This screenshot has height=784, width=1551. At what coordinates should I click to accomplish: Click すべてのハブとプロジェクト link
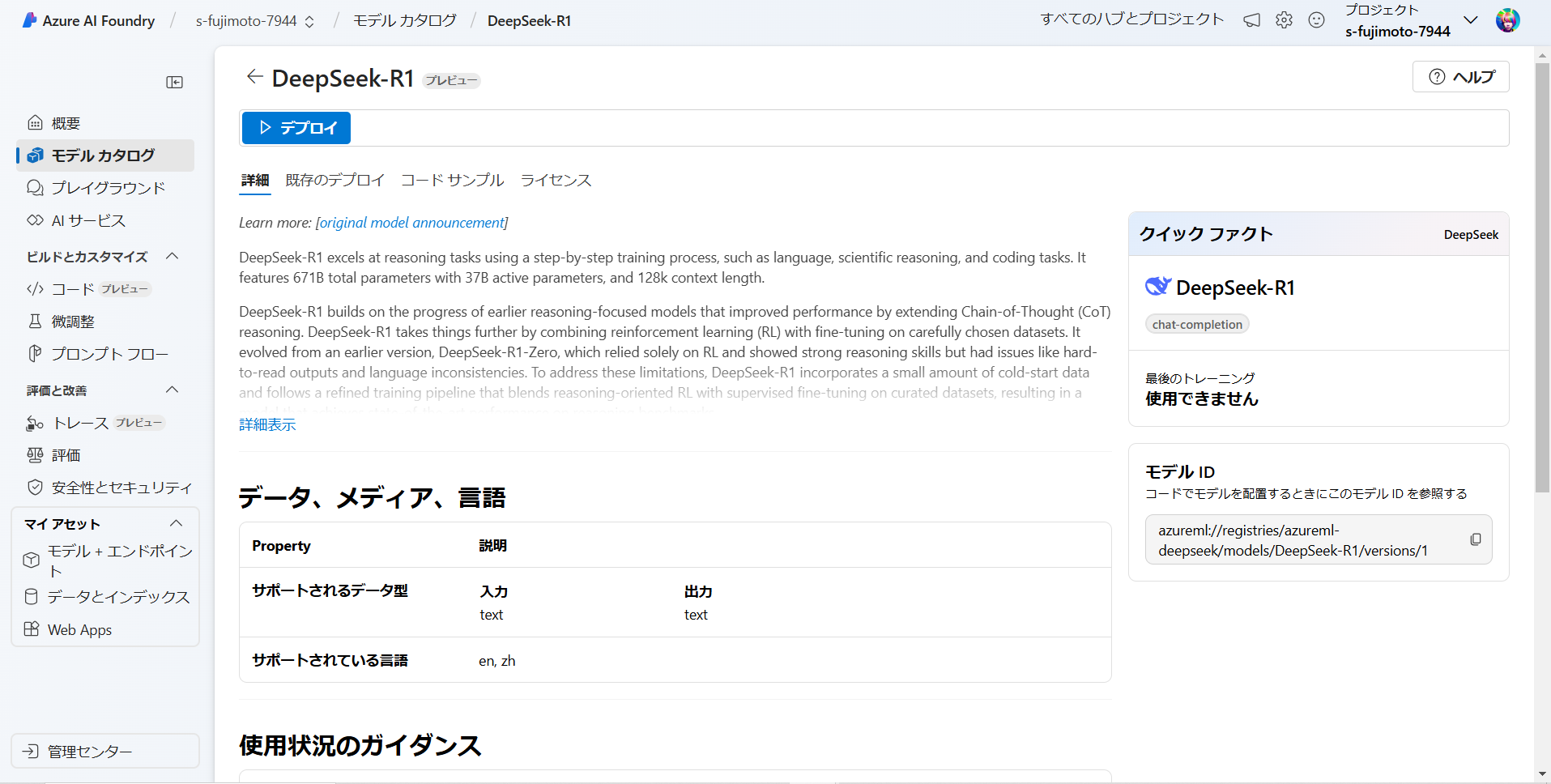tap(1131, 19)
